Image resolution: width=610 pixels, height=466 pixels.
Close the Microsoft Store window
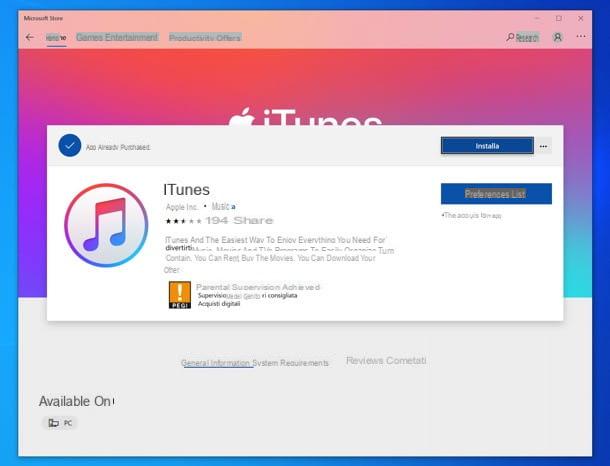point(580,18)
